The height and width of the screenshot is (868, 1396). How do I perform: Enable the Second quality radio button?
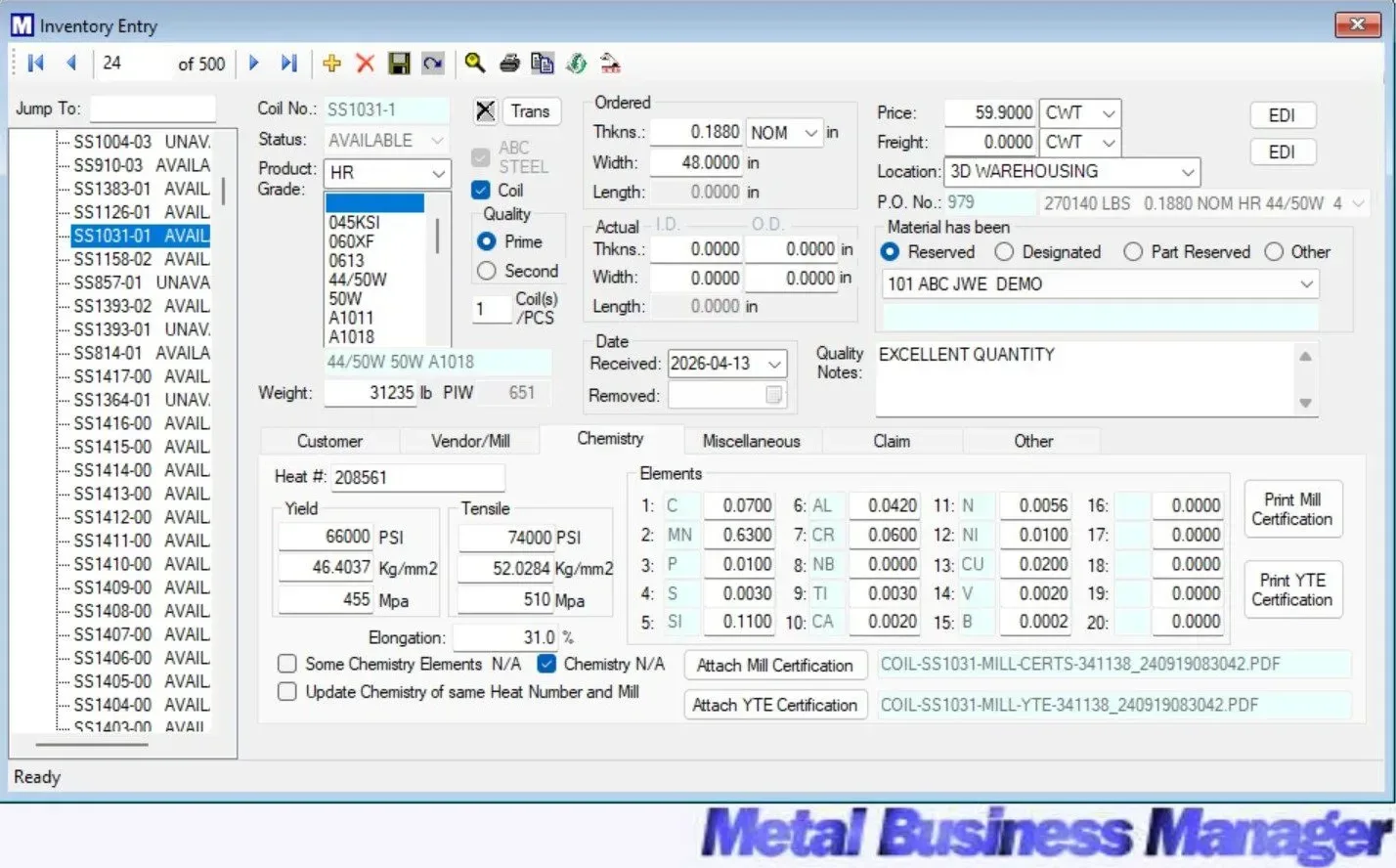coord(486,271)
